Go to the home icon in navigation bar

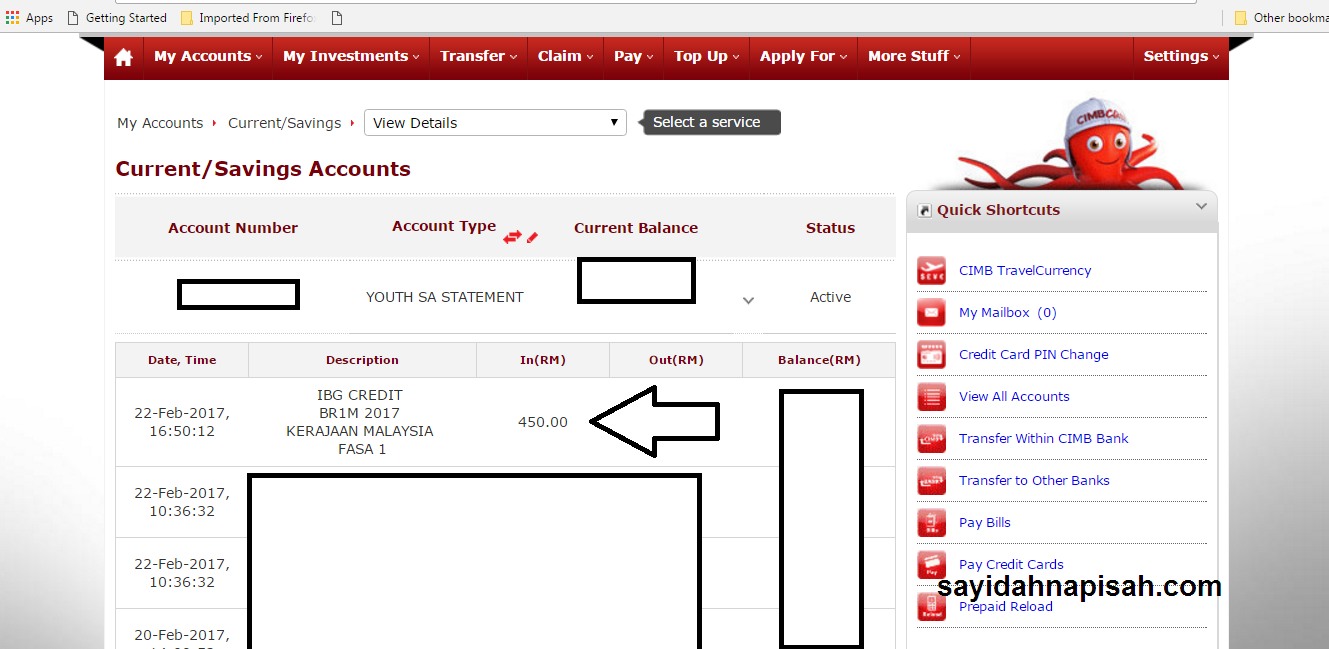tap(124, 57)
